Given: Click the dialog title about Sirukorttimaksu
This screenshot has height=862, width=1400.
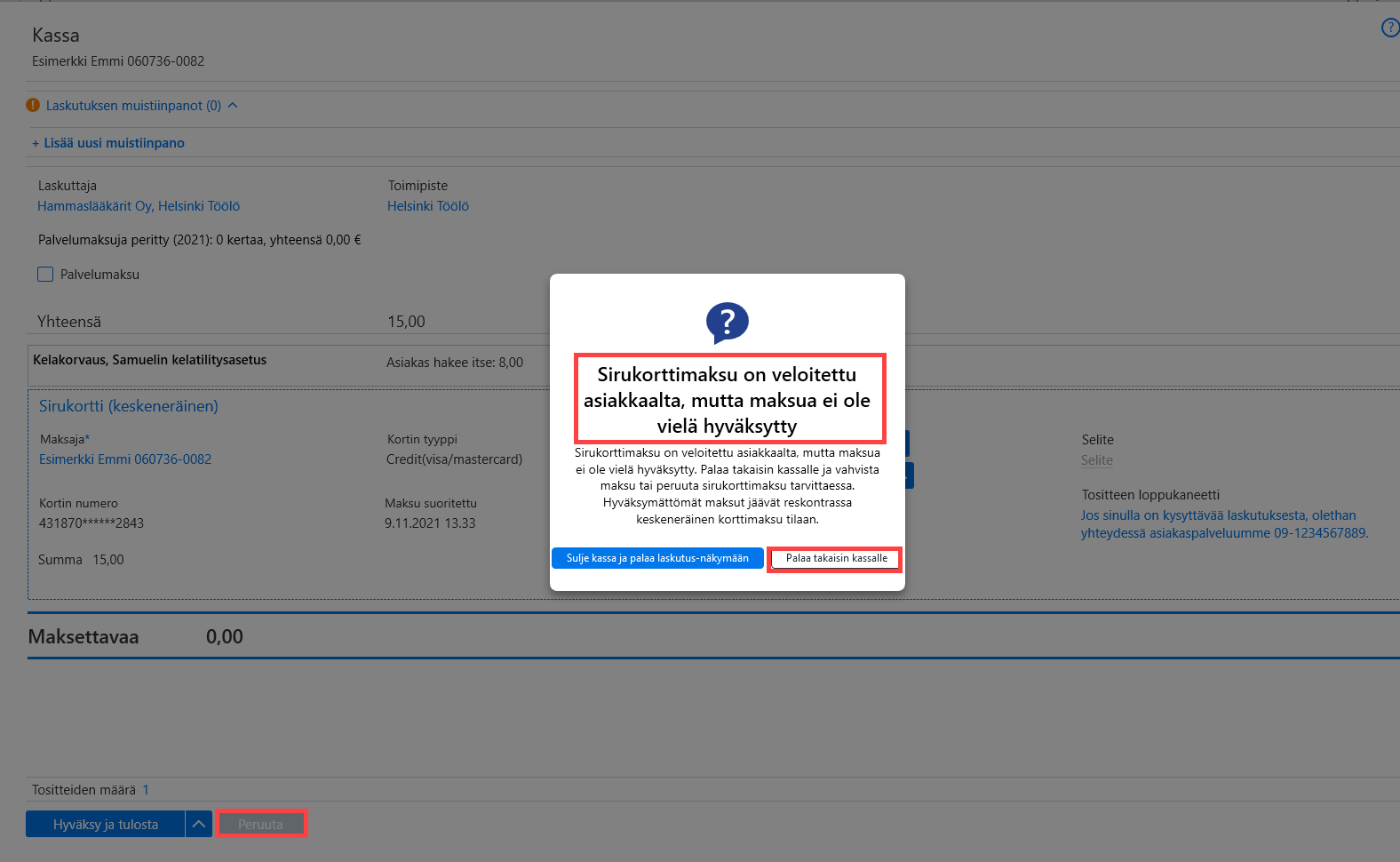Looking at the screenshot, I should [728, 400].
